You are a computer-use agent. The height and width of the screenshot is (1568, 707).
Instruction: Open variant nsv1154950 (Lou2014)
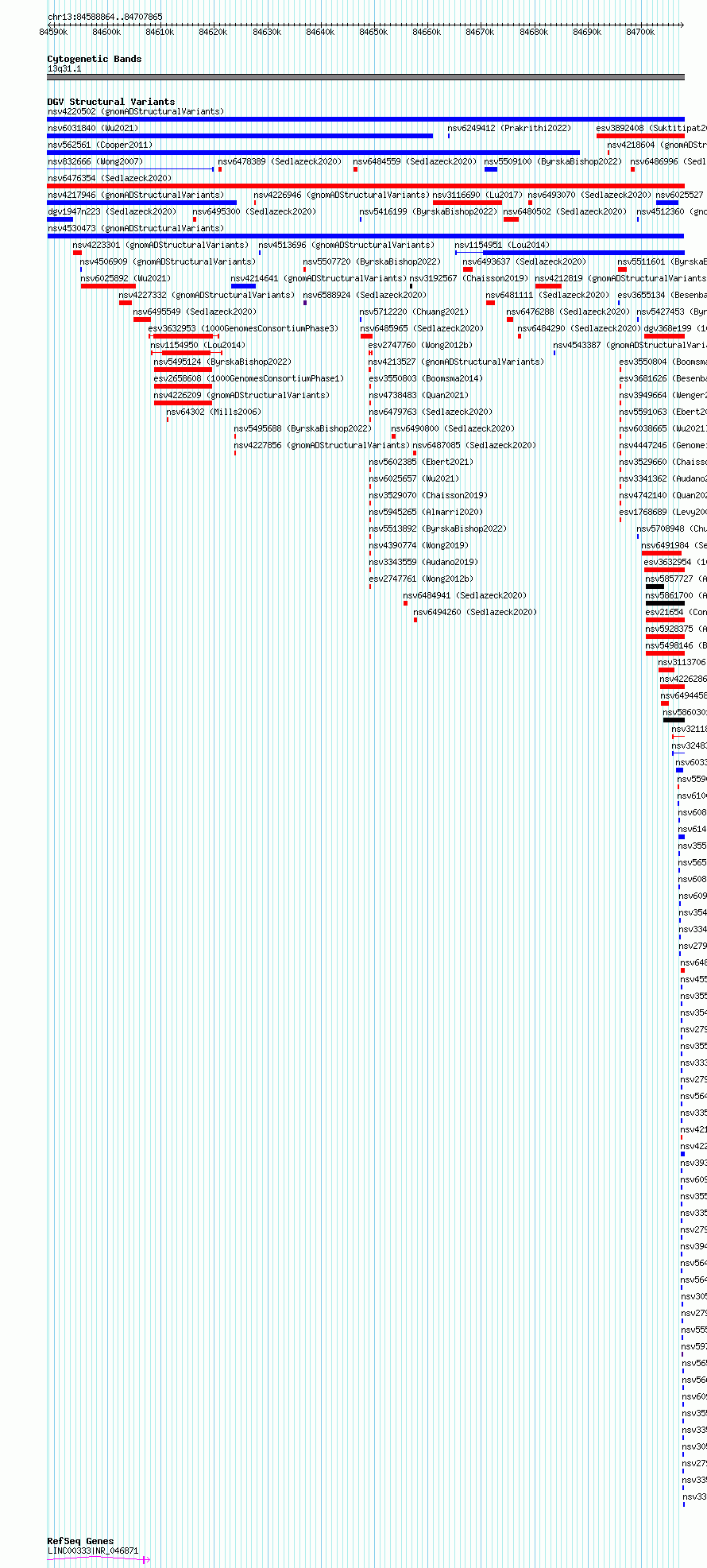point(198,345)
